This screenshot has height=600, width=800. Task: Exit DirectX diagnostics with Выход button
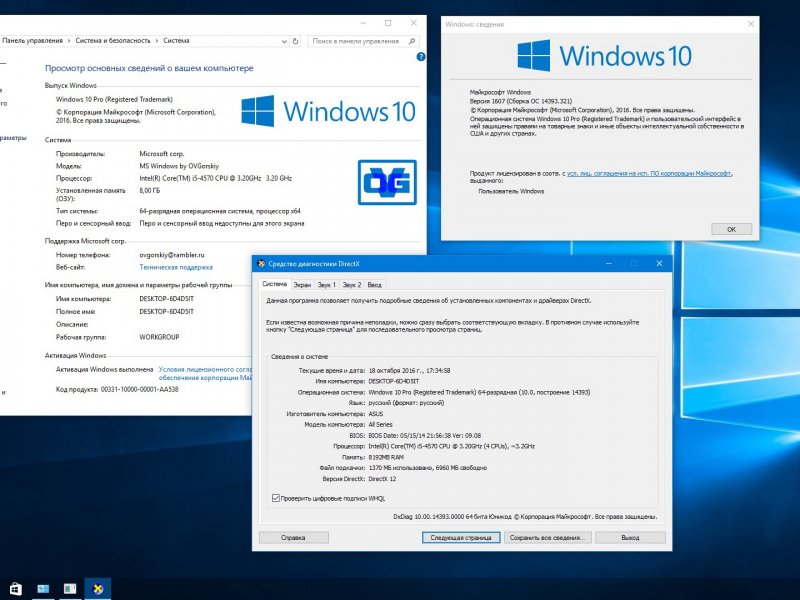point(630,537)
